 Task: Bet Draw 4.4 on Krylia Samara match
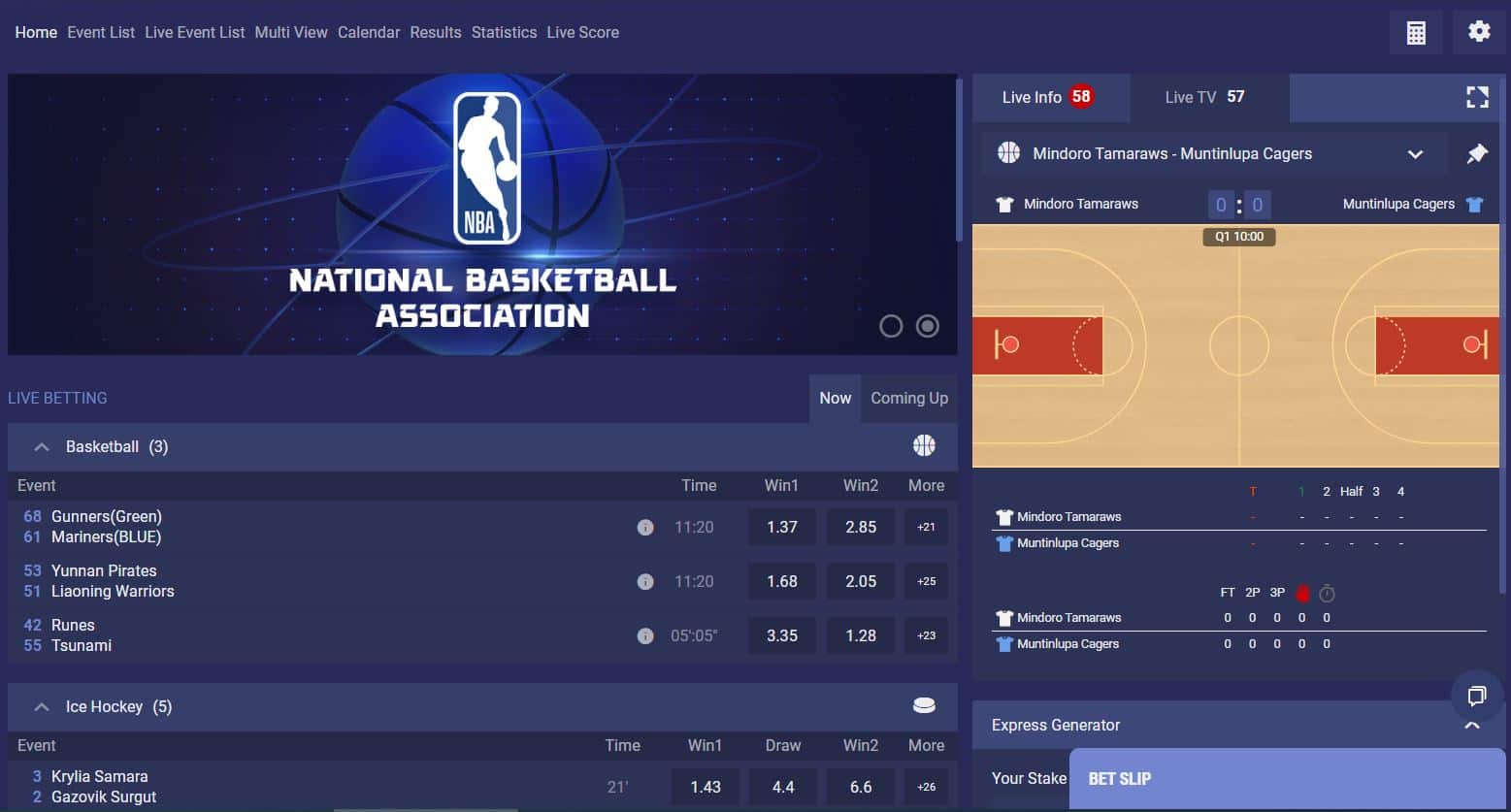pyautogui.click(x=783, y=787)
